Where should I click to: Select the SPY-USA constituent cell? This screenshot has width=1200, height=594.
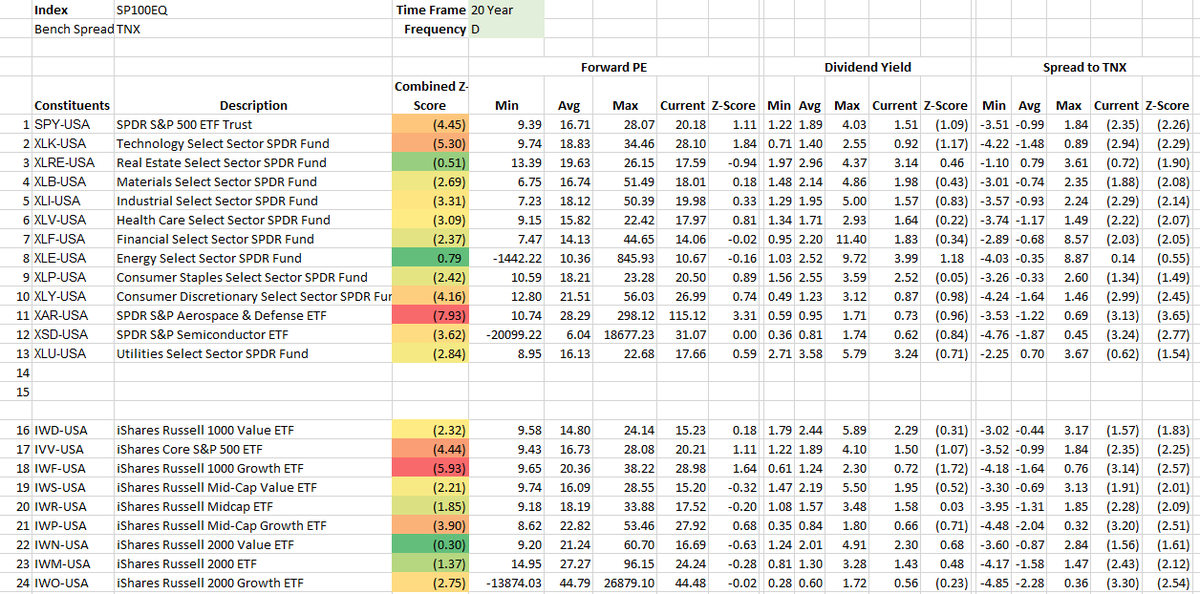point(73,124)
